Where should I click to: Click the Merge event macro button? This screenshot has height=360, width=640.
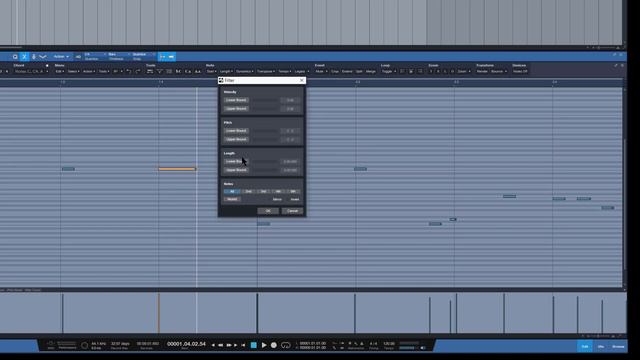pyautogui.click(x=371, y=71)
